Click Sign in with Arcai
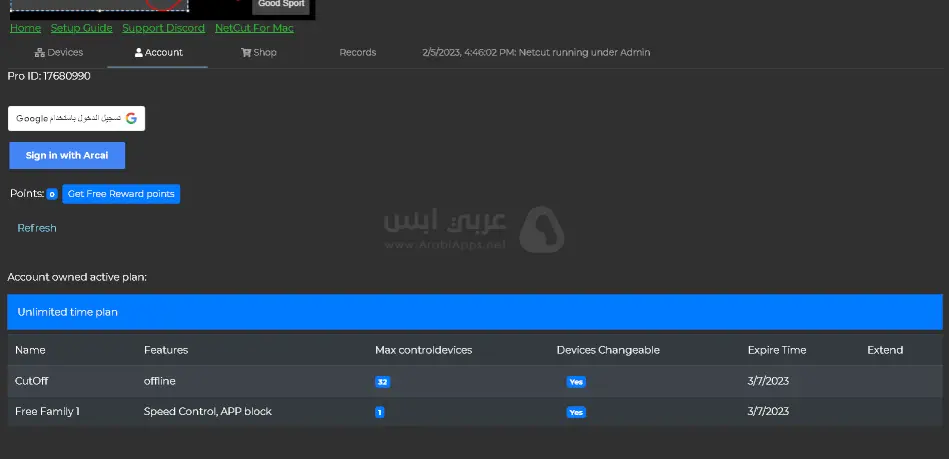The image size is (949, 459). click(67, 156)
